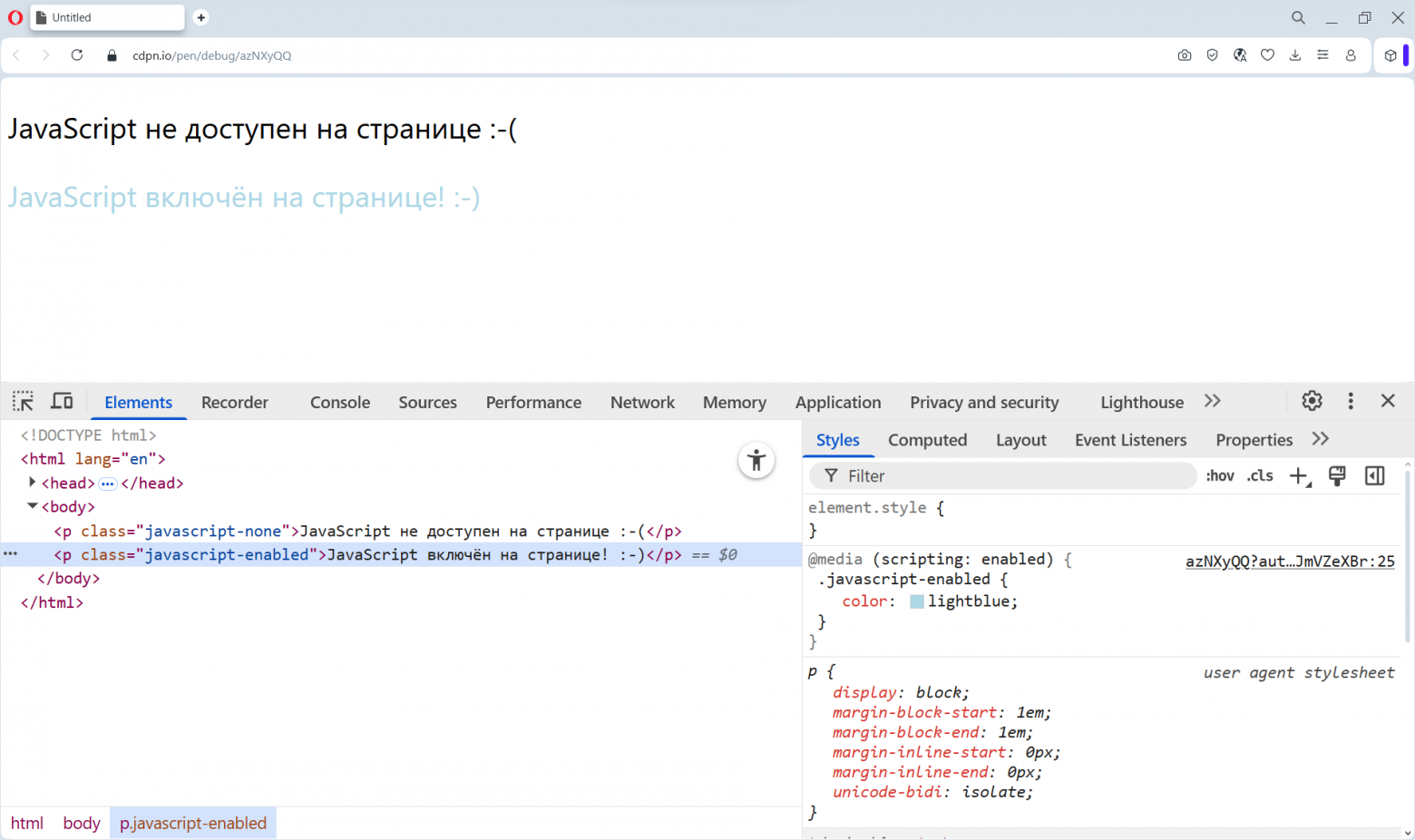This screenshot has height=840, width=1415.
Task: Open the azNXyQQ stylesheet source link
Action: pos(1290,561)
